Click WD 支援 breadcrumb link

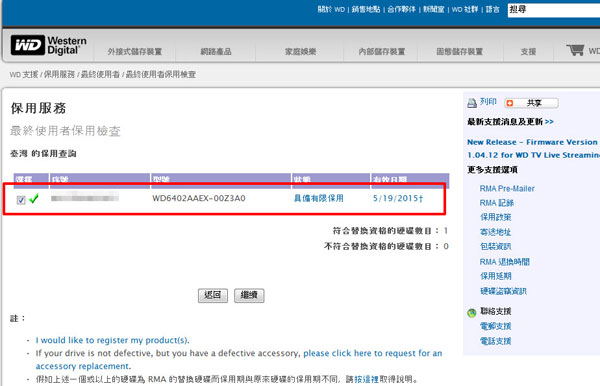pos(24,74)
